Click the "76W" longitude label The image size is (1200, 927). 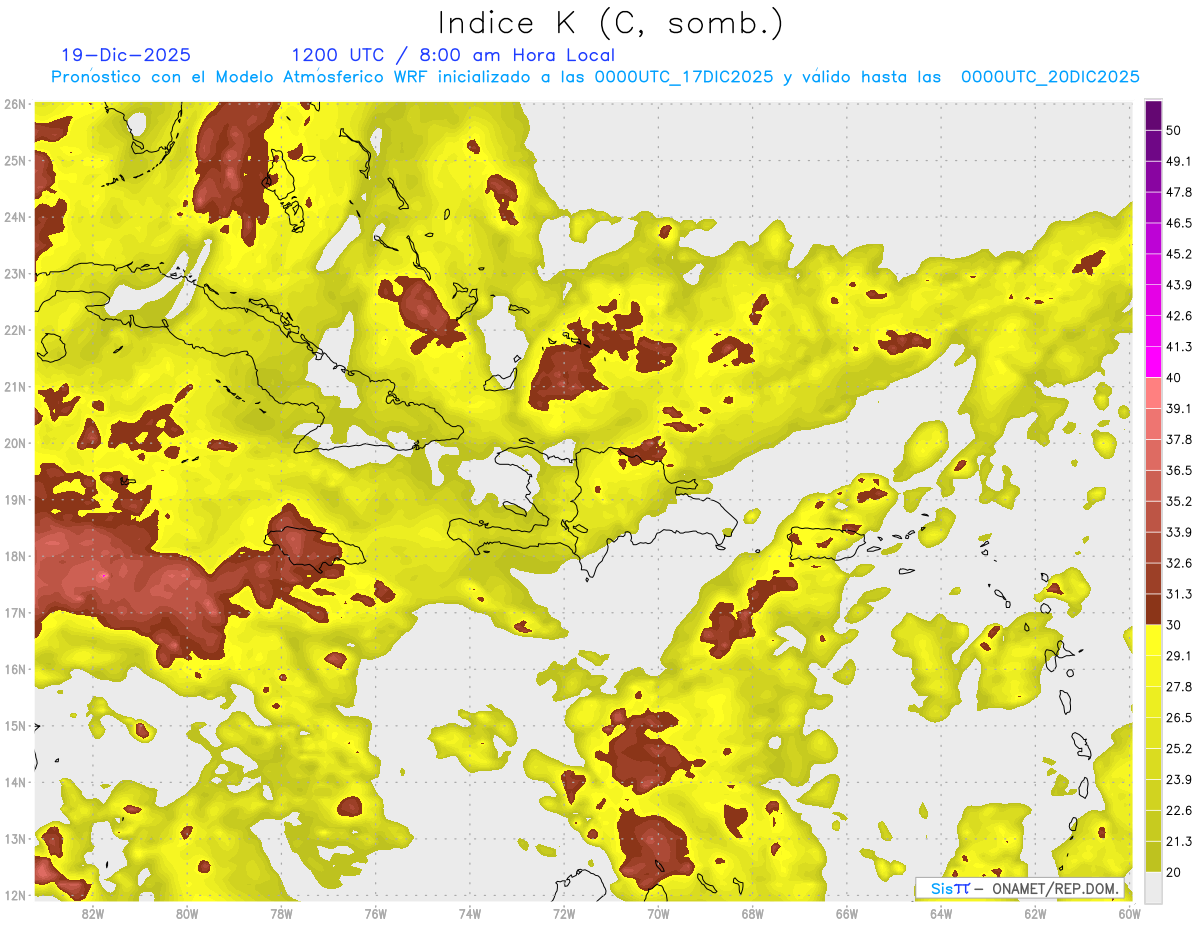375,913
